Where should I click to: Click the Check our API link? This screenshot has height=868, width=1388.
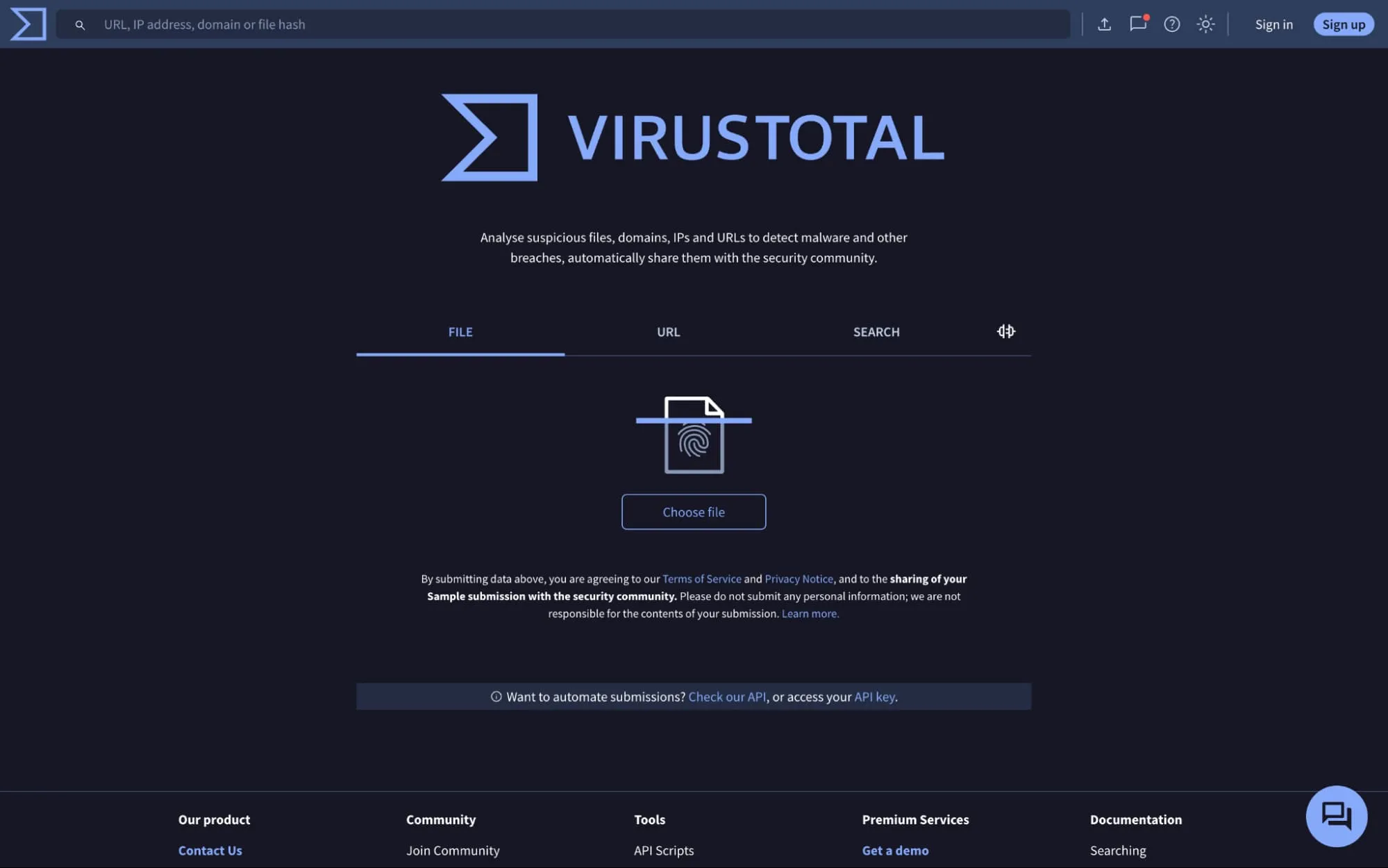726,696
